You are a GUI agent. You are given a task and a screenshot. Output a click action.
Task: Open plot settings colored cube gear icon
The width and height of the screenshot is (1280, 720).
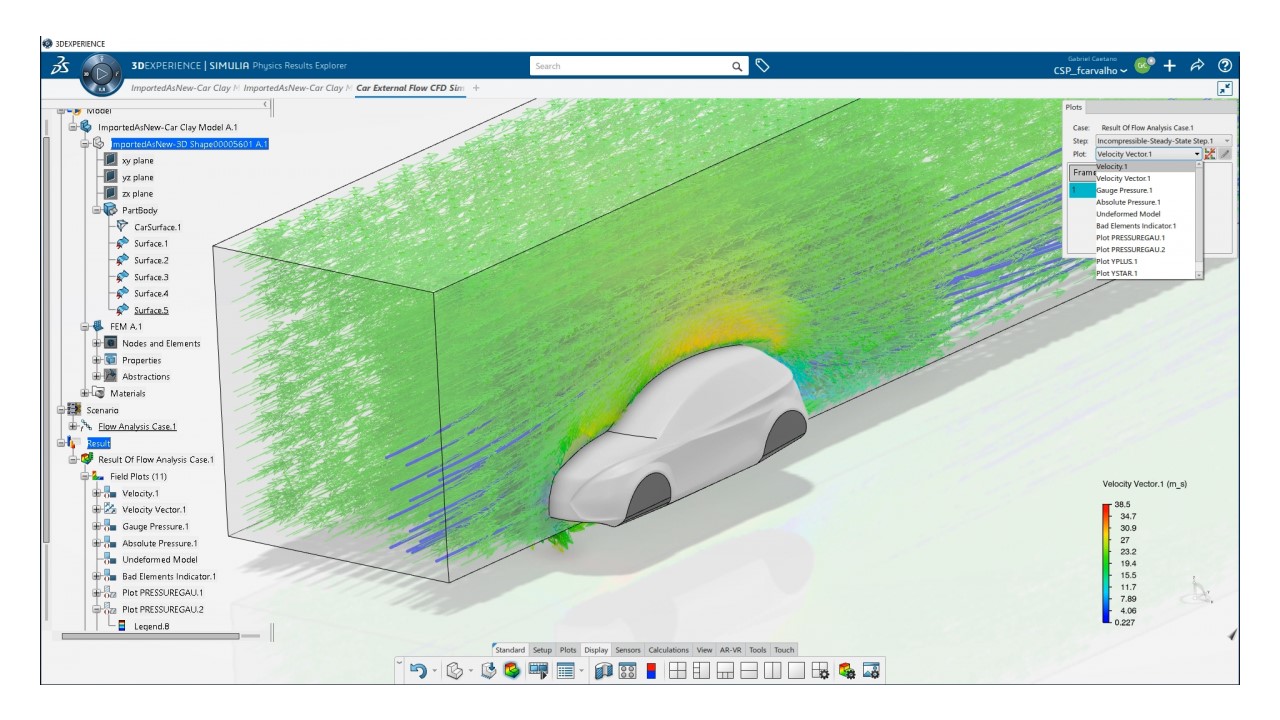click(847, 671)
